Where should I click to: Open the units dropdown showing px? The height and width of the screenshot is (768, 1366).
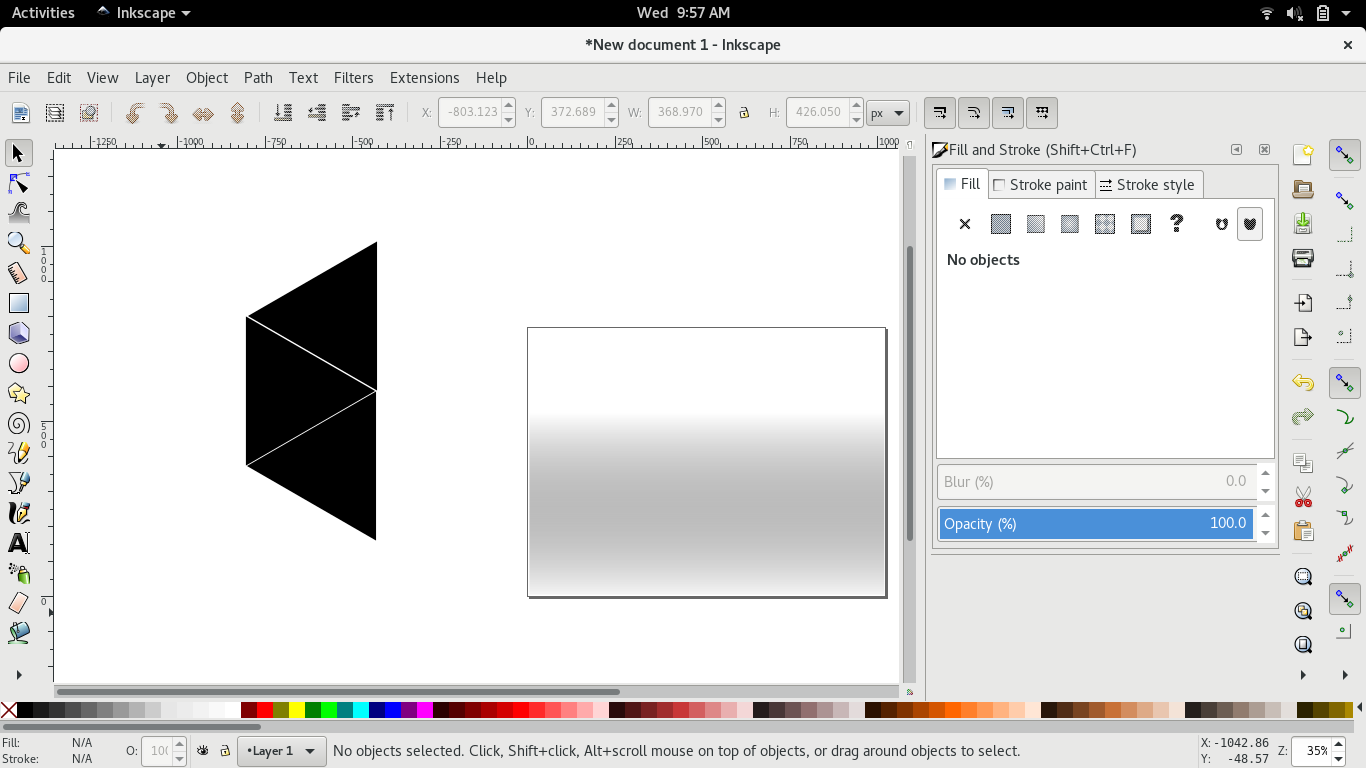[888, 112]
